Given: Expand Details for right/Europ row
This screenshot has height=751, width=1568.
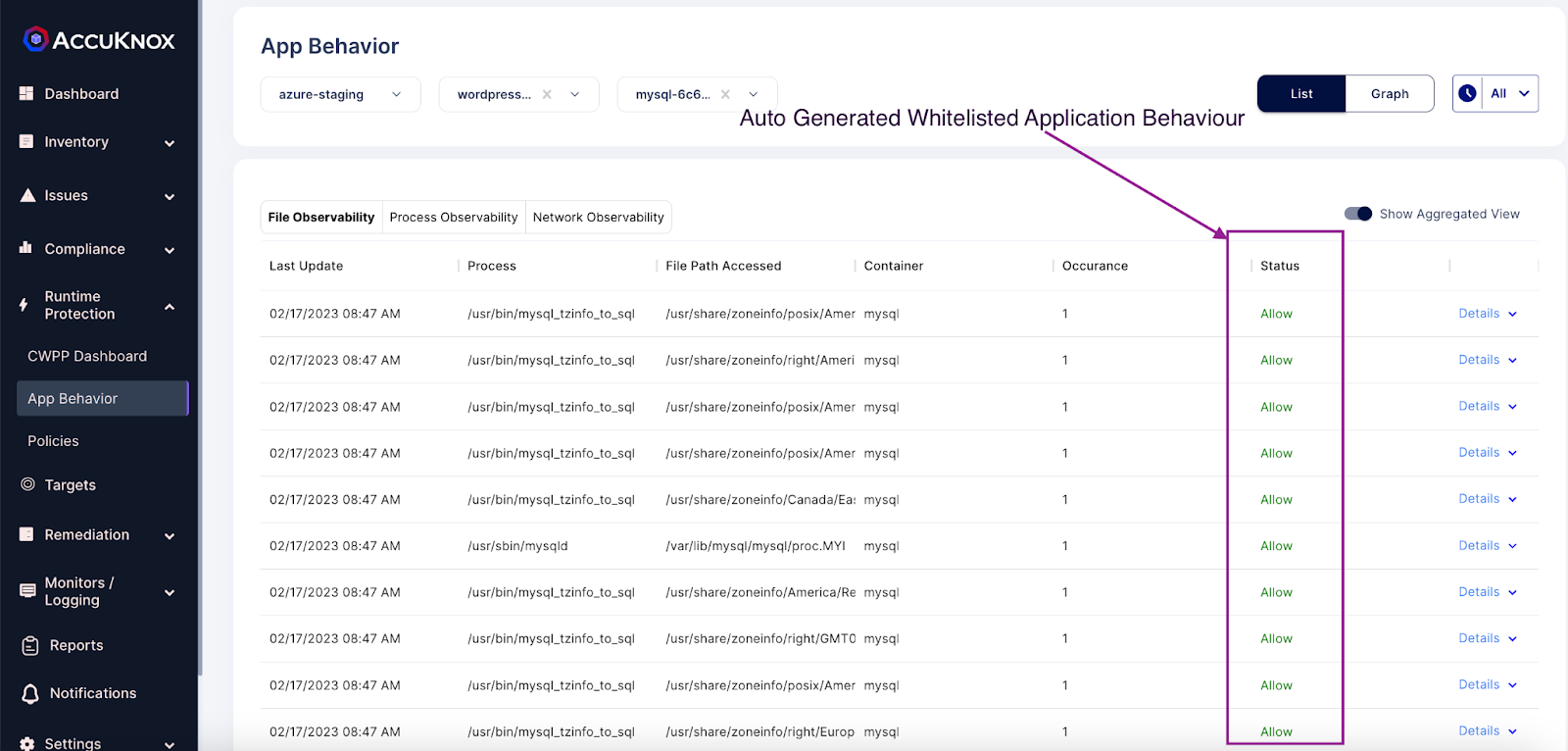Looking at the screenshot, I should pyautogui.click(x=1488, y=731).
